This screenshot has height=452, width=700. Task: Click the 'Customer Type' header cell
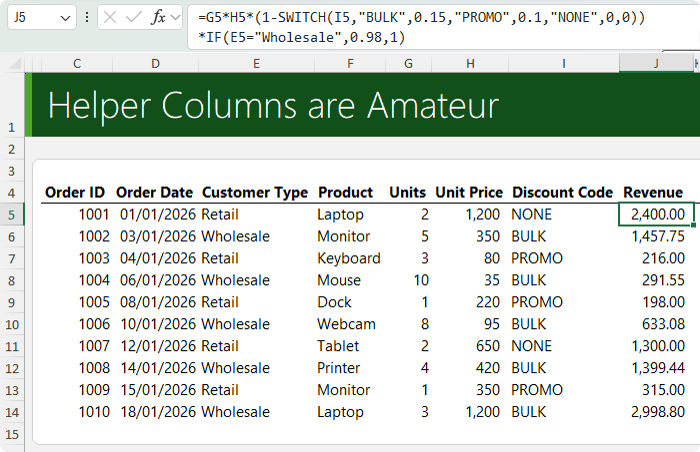[x=255, y=193]
